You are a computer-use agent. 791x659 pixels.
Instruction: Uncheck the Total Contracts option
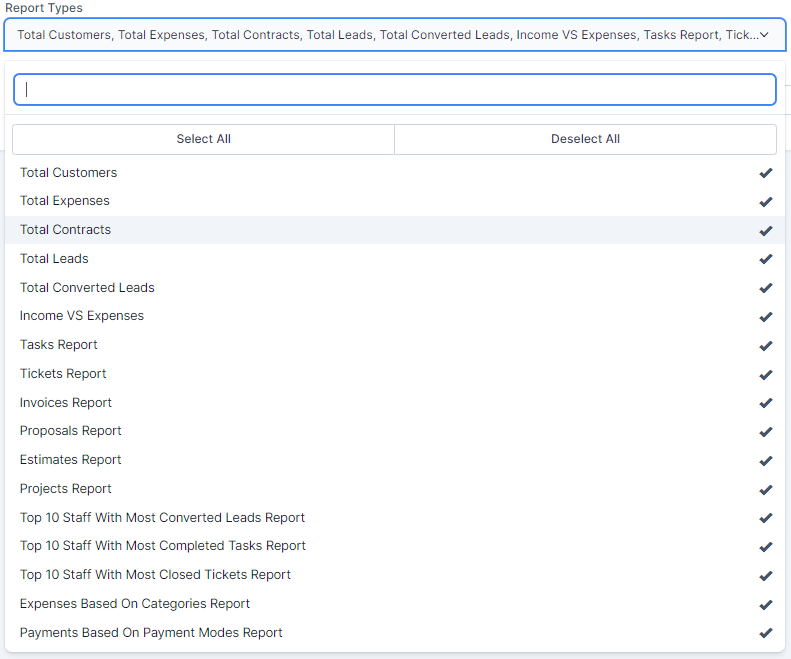pos(66,230)
